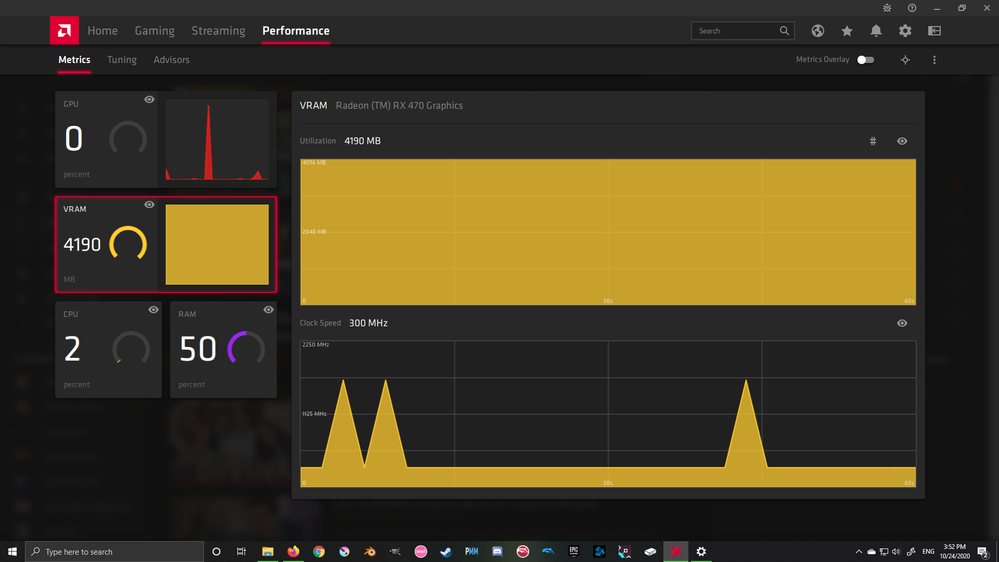This screenshot has height=562, width=999.
Task: Open the Action Center notification icon
Action: (983, 552)
